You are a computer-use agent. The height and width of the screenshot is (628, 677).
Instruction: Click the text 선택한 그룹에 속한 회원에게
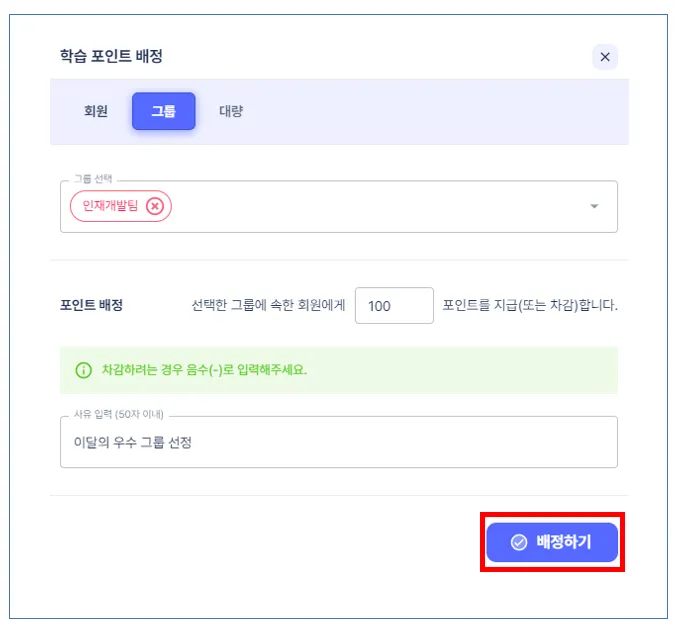click(x=268, y=306)
